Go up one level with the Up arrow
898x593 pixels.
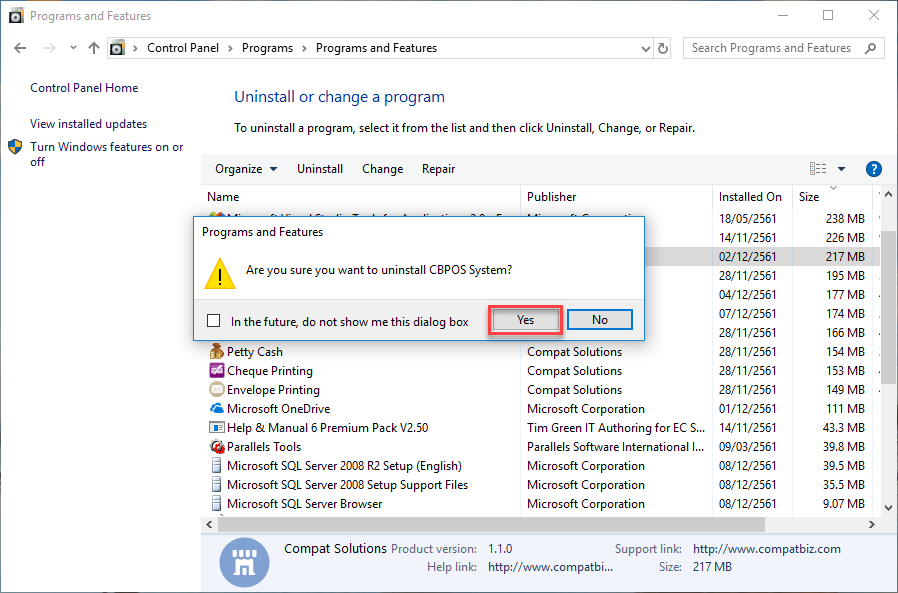[94, 48]
